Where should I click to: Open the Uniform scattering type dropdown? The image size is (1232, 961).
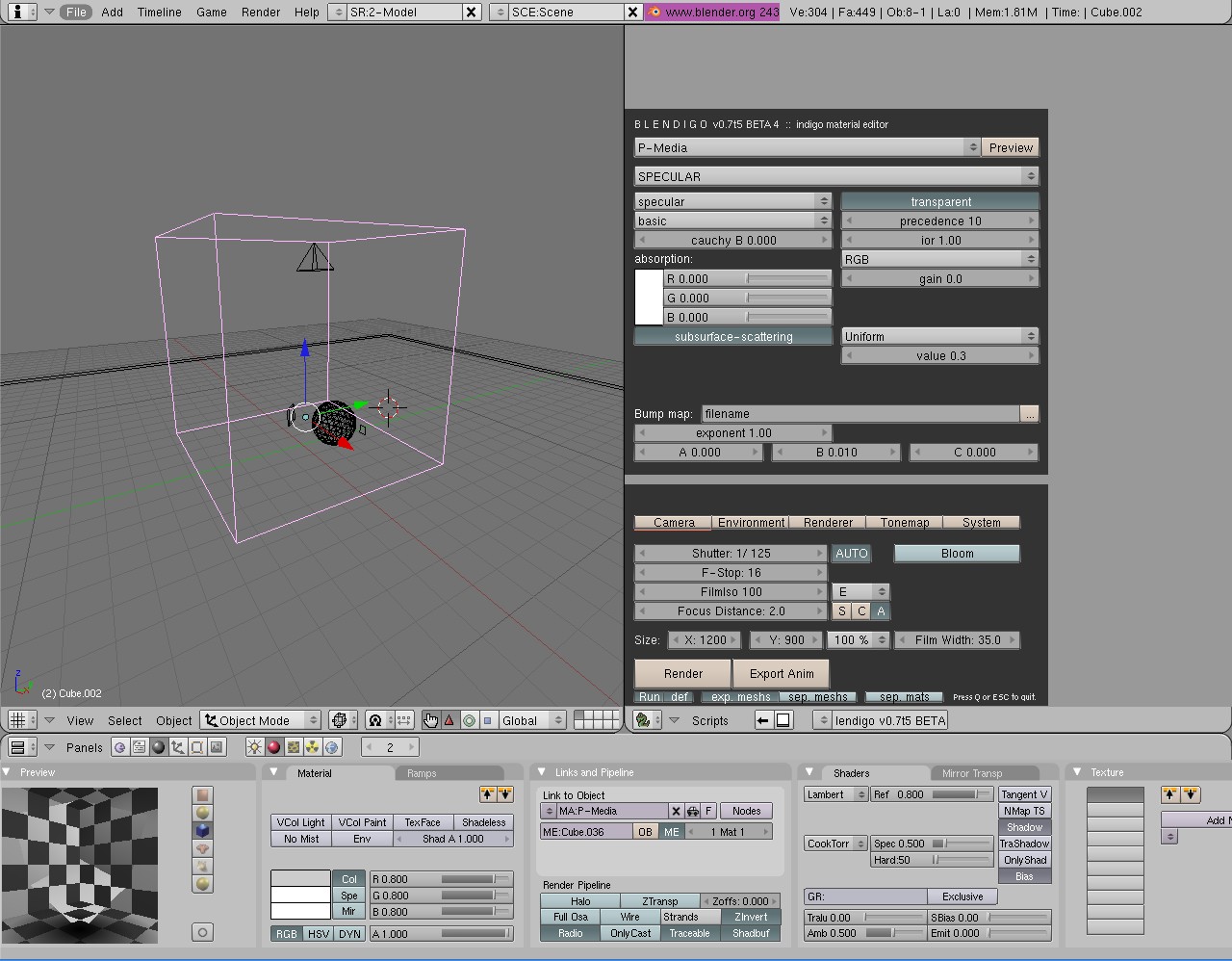click(x=940, y=336)
